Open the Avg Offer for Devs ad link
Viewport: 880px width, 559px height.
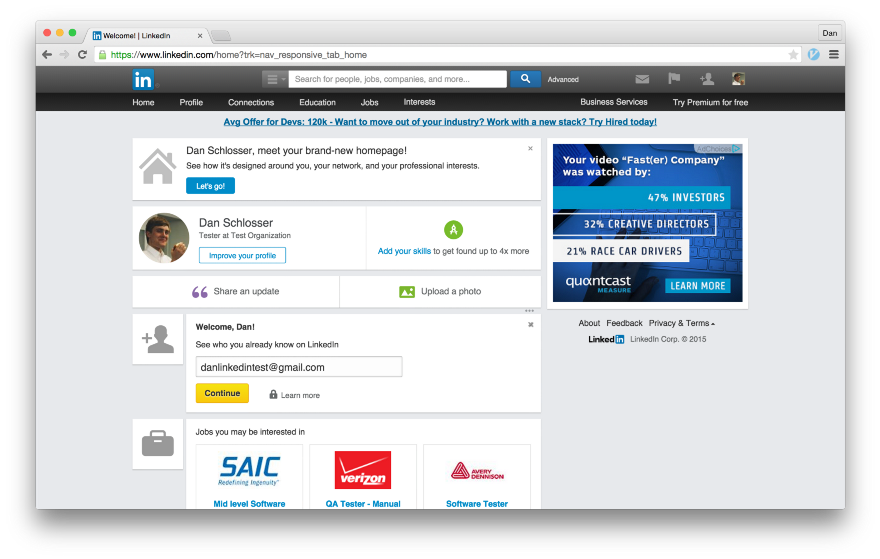[440, 122]
